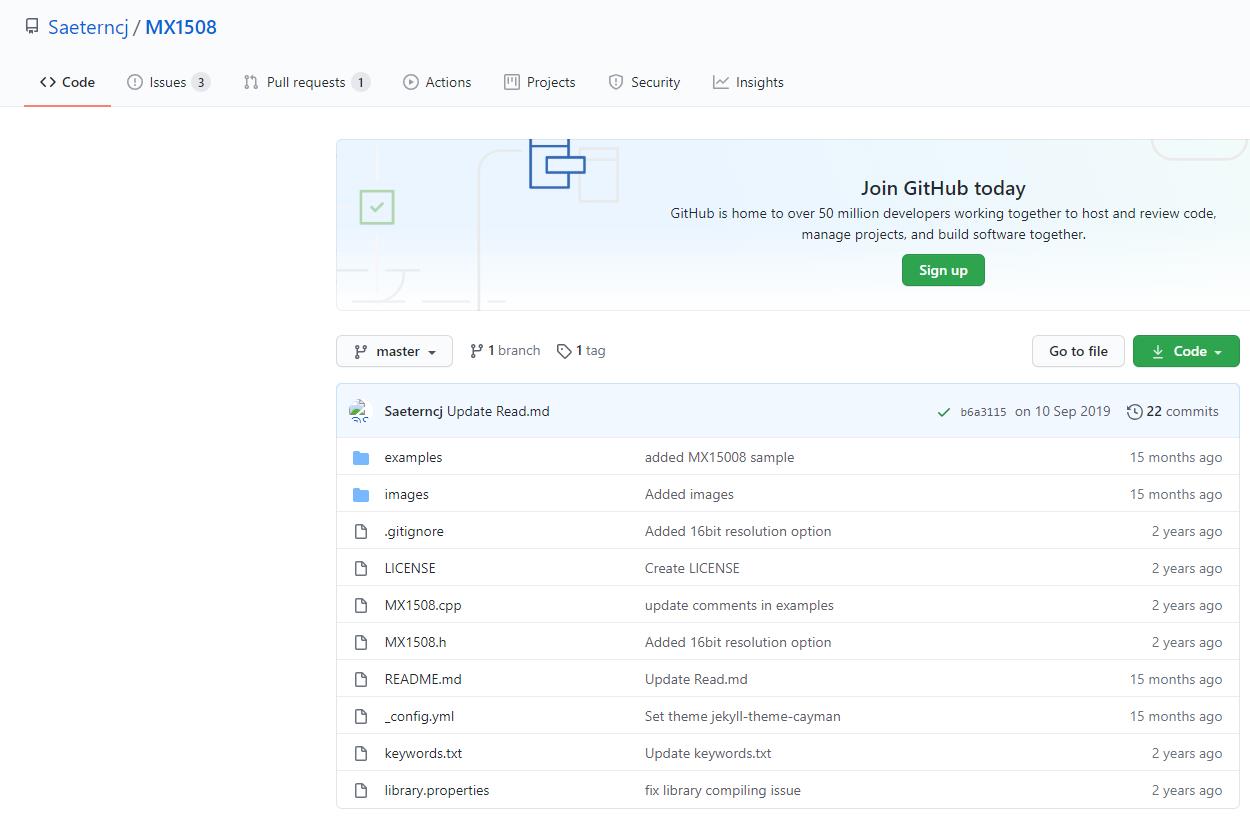
Task: Open commit 'Set theme jekyll-theme-cayman'
Action: tap(743, 716)
